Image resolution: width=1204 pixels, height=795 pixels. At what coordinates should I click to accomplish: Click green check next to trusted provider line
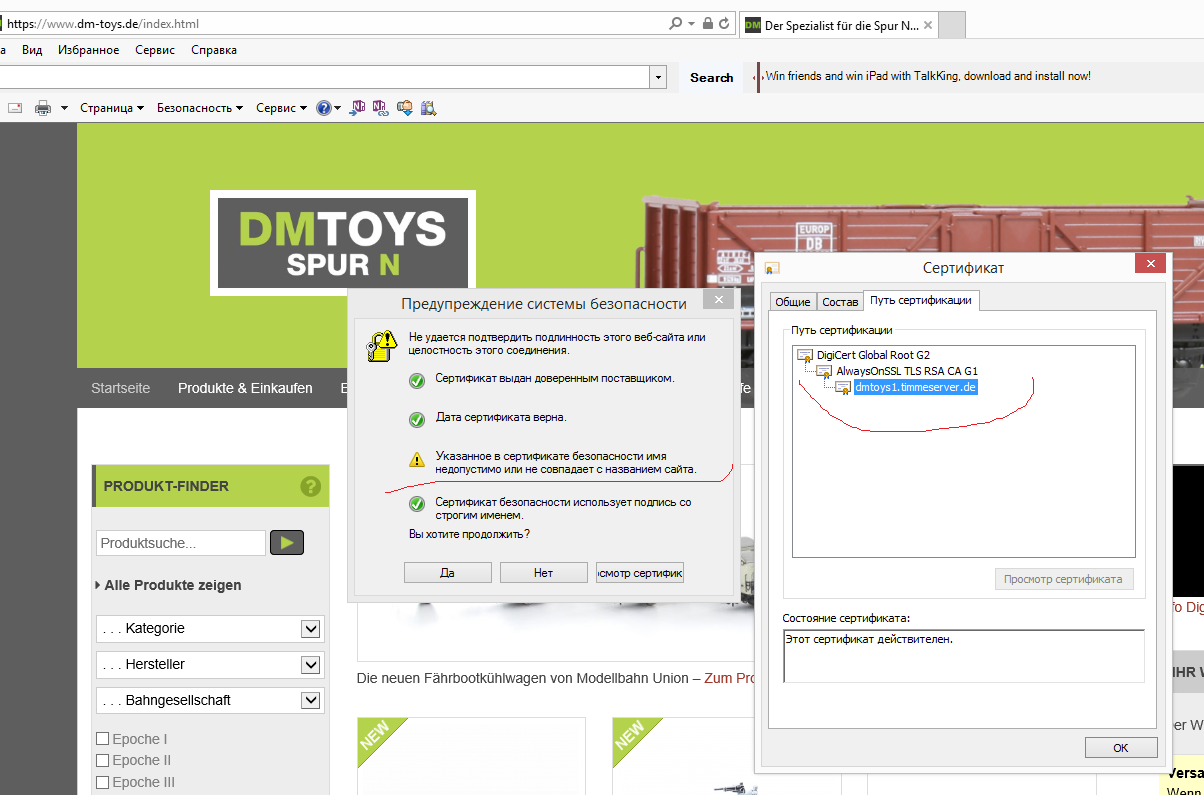[417, 380]
